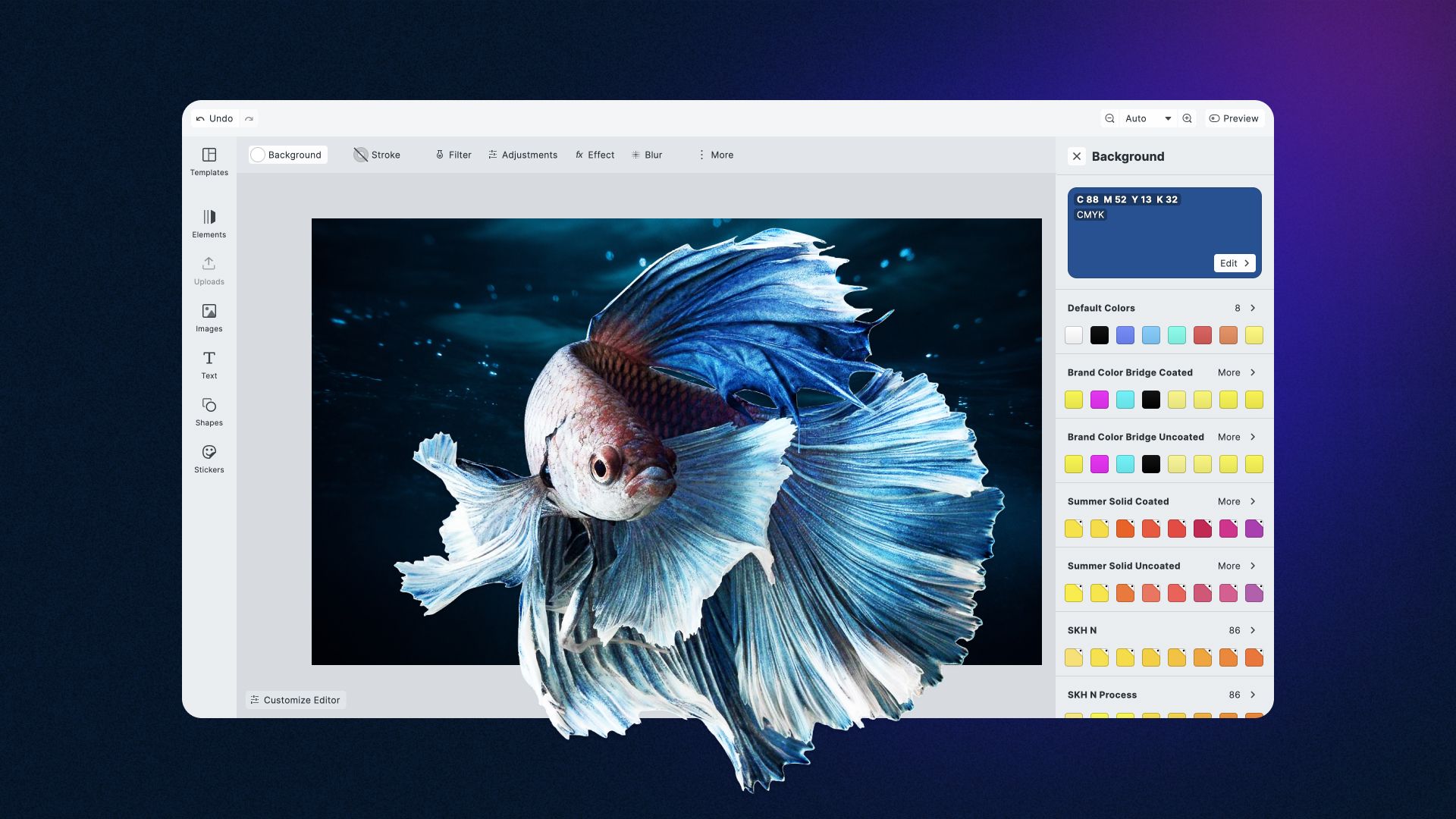The height and width of the screenshot is (819, 1456).
Task: Pick the mint green Default Colors swatch
Action: [1177, 335]
